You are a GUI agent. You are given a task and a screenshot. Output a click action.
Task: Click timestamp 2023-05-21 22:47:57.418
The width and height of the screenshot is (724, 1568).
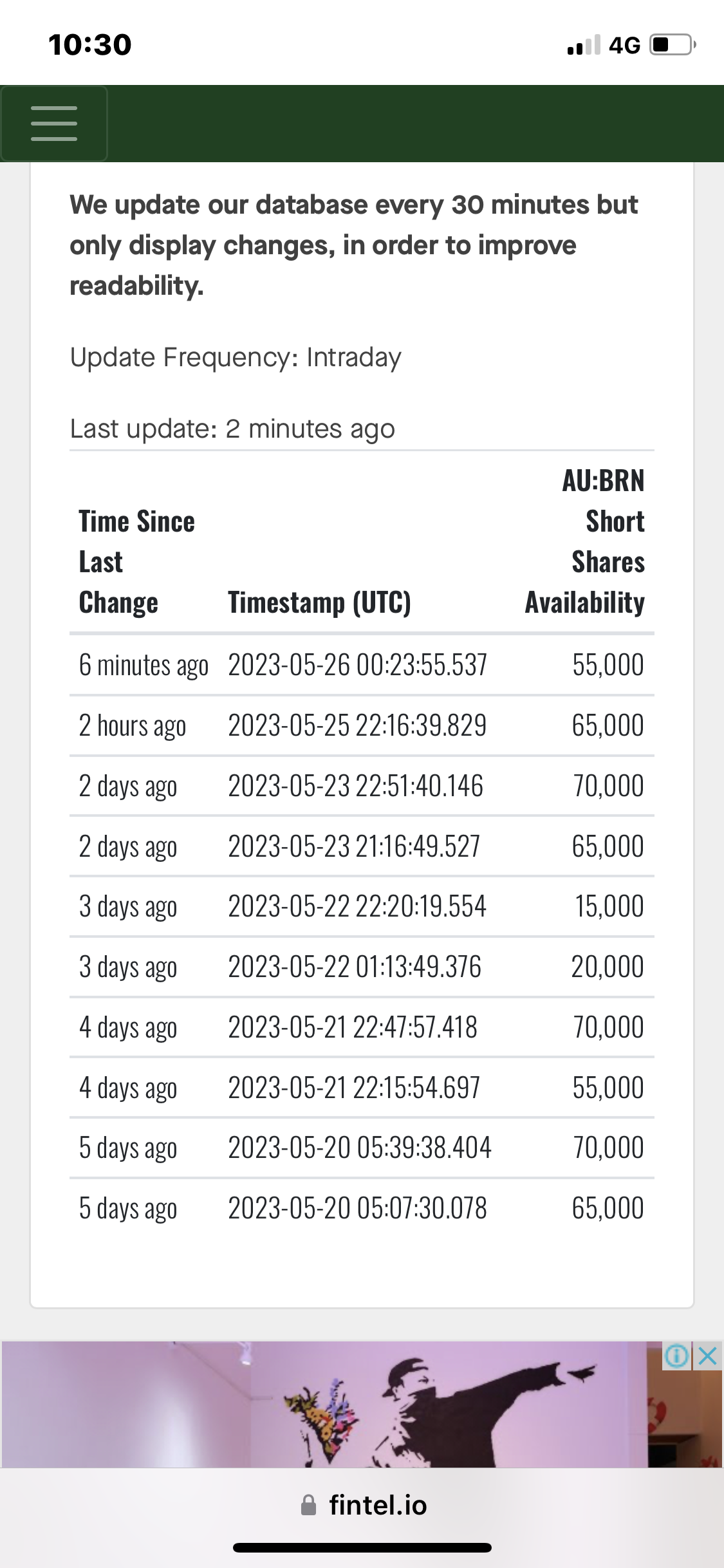click(x=353, y=1028)
